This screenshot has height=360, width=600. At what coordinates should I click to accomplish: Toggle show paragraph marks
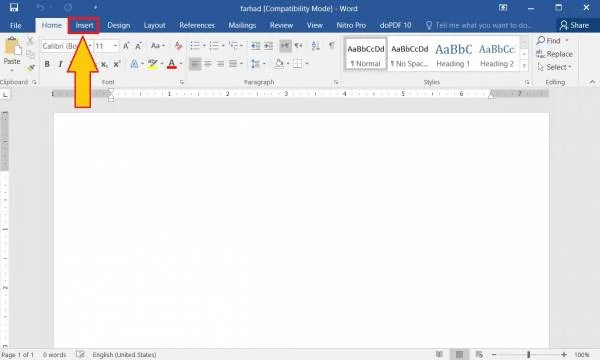point(332,46)
